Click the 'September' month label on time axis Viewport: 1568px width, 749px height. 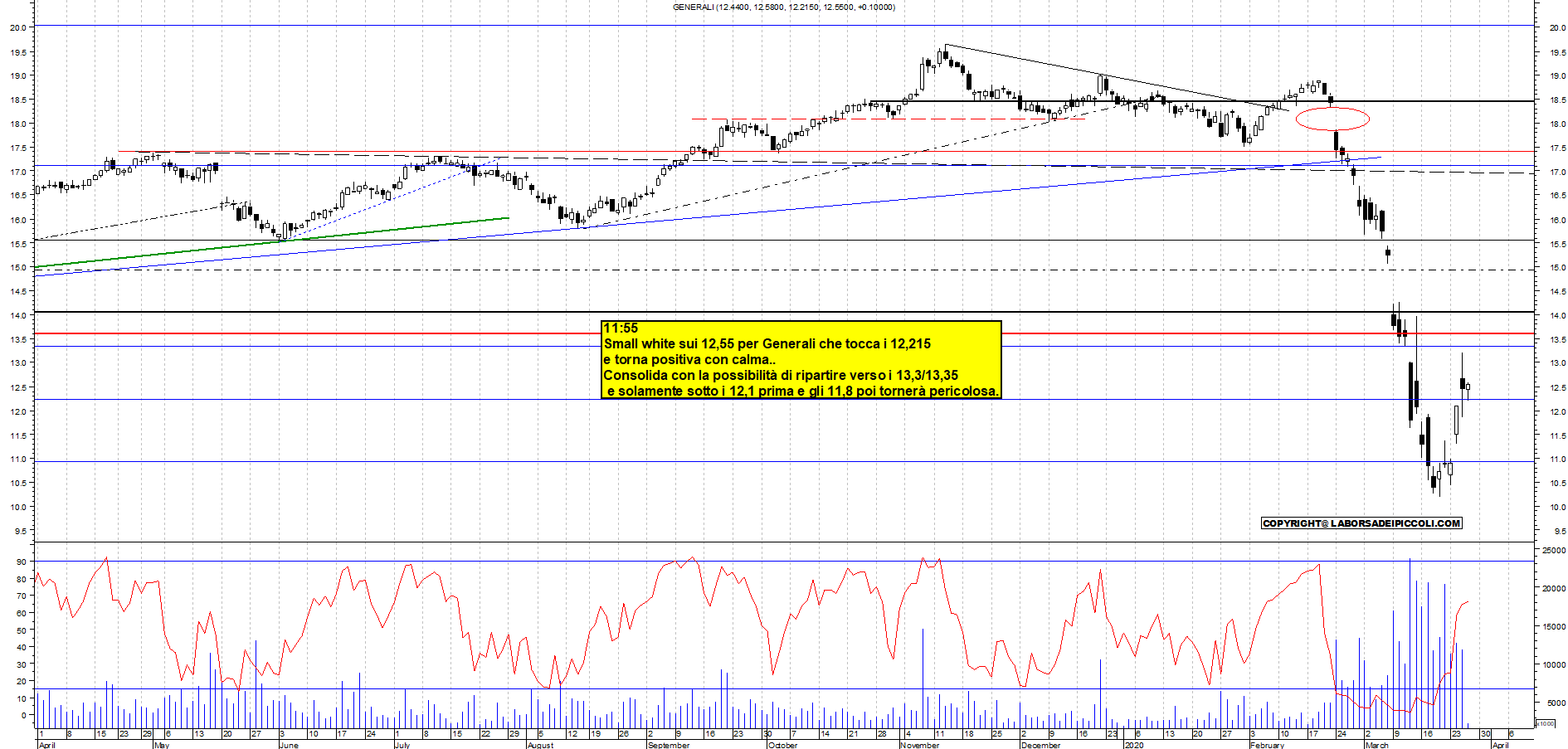[669, 745]
